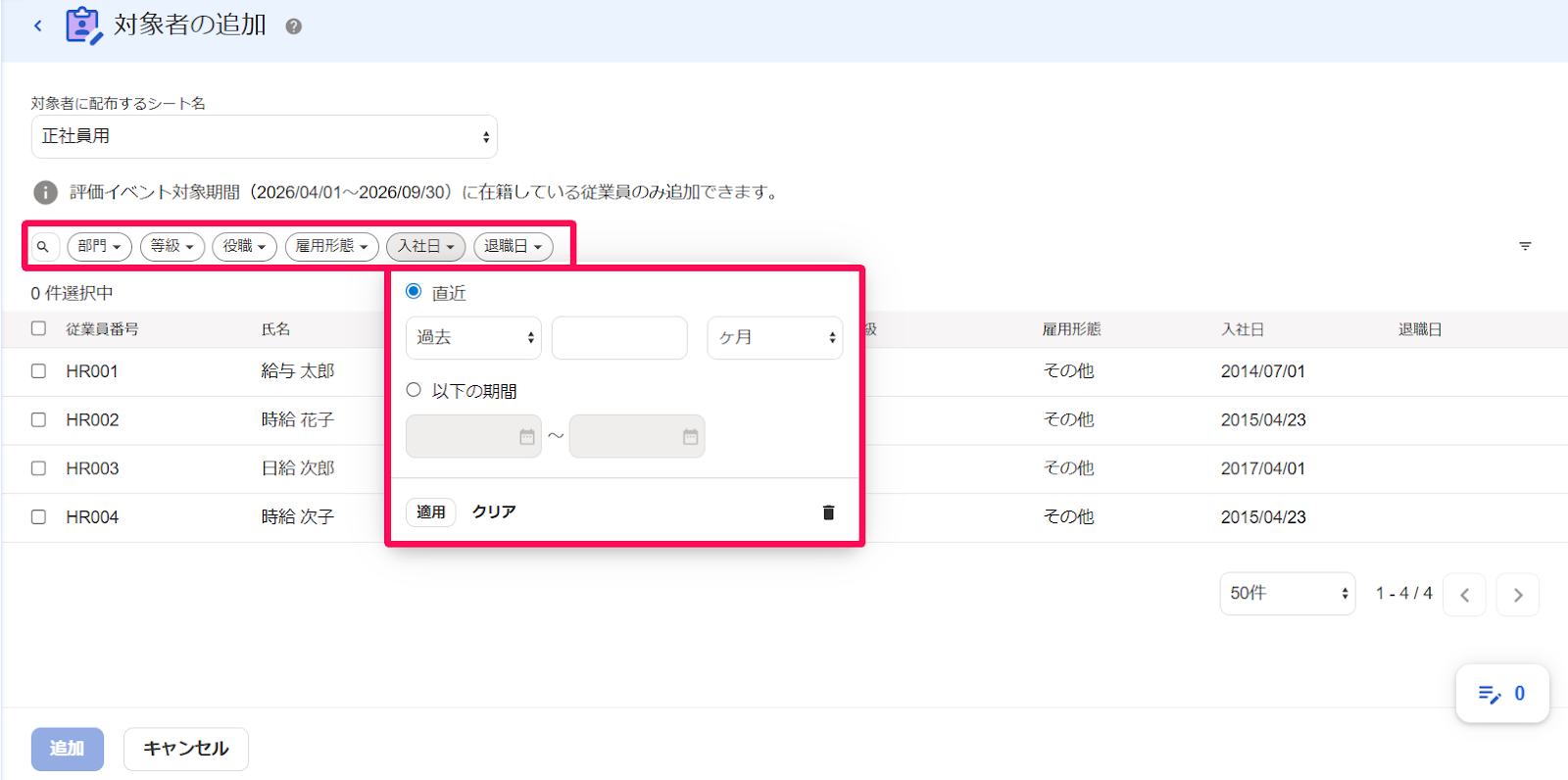This screenshot has width=1568, height=780.
Task: Click the search magnifier filter icon
Action: click(44, 247)
